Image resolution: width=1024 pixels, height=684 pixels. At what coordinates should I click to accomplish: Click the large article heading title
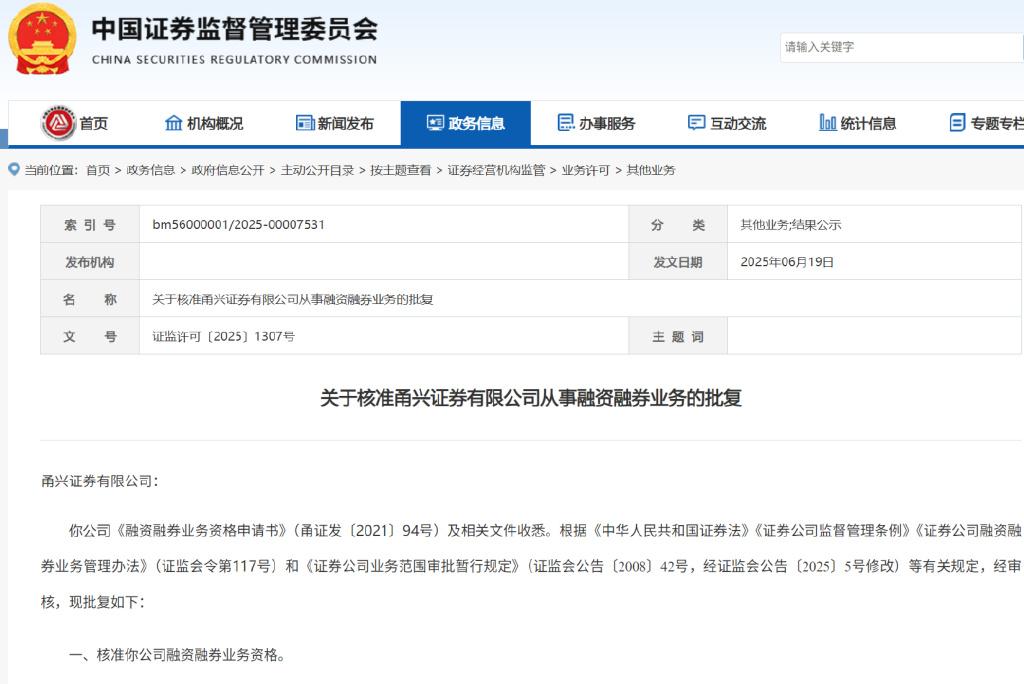(531, 398)
